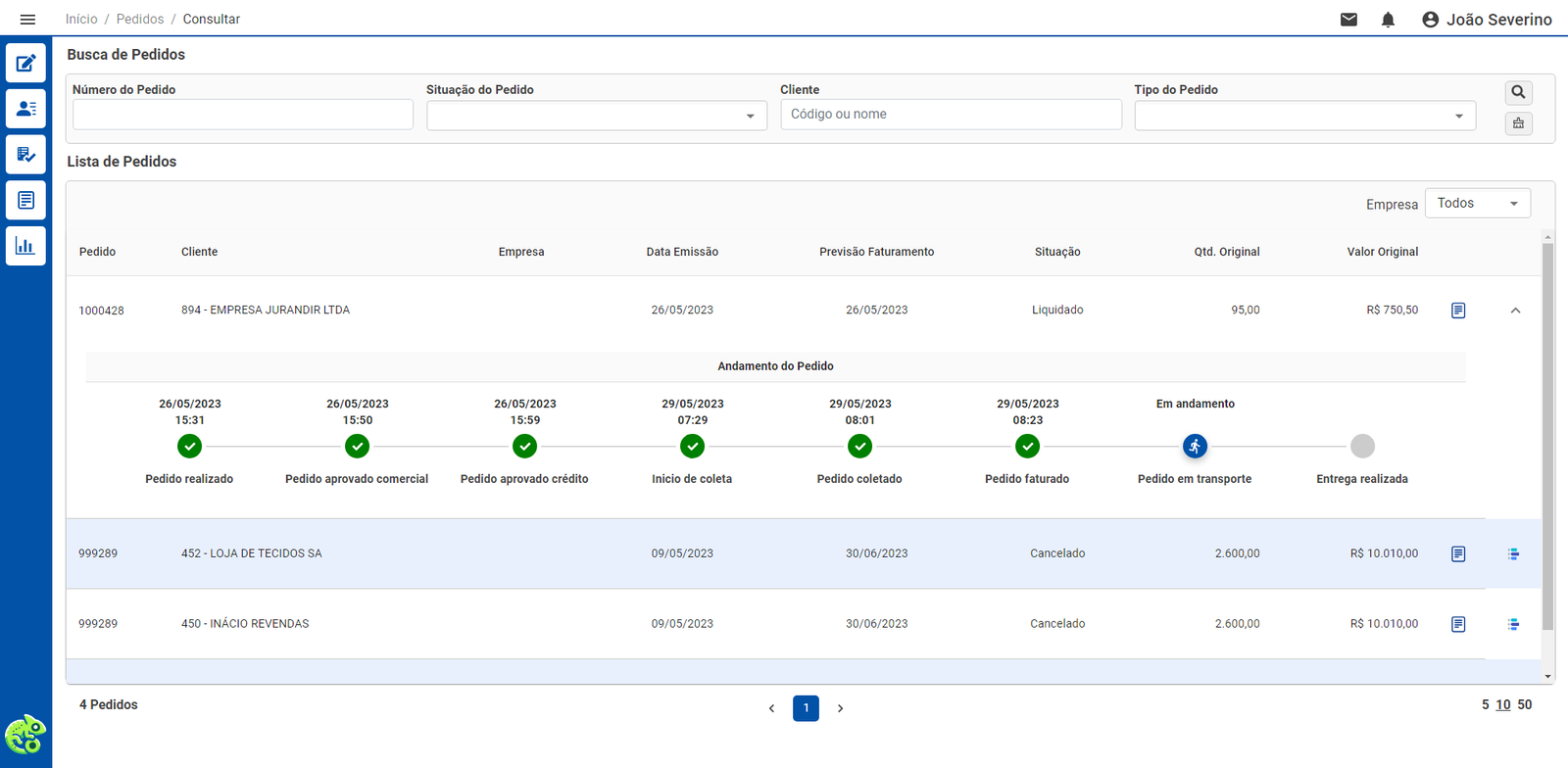Open Situação do Pedido dropdown
Image resolution: width=1568 pixels, height=768 pixels.
point(597,116)
